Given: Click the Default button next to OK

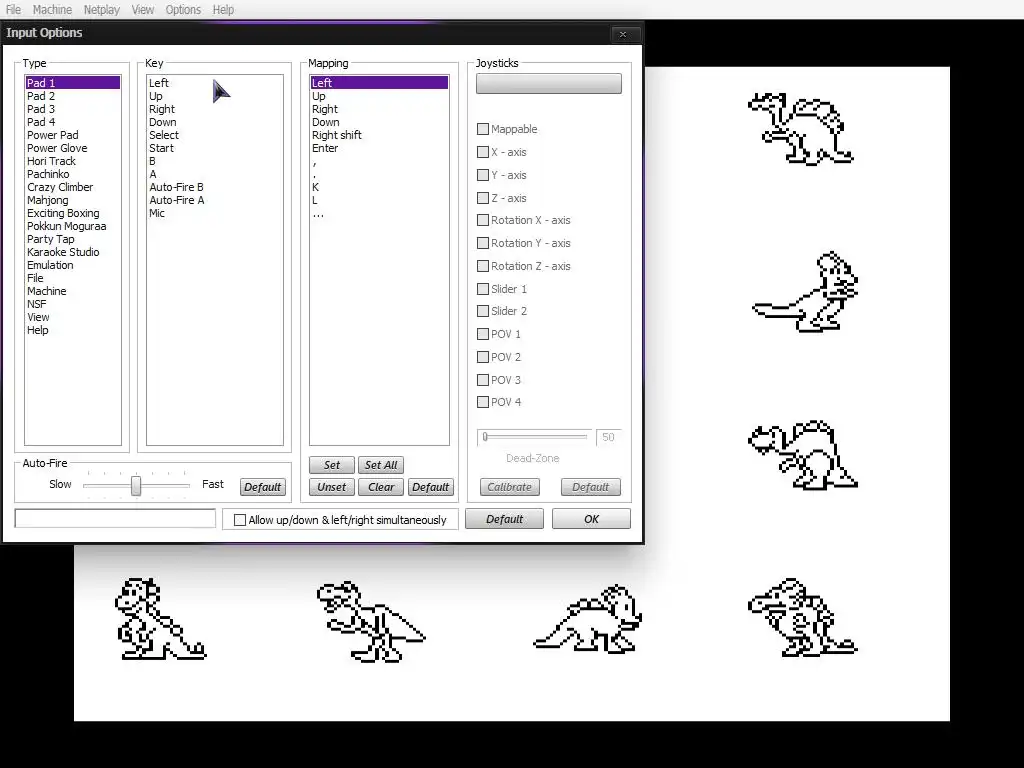Looking at the screenshot, I should point(504,519).
